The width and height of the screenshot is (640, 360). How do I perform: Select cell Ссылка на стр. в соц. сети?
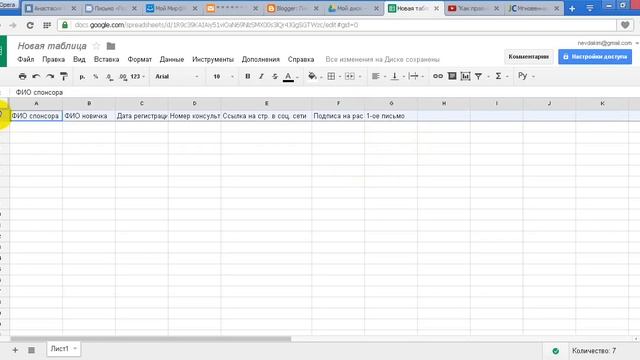(266, 116)
